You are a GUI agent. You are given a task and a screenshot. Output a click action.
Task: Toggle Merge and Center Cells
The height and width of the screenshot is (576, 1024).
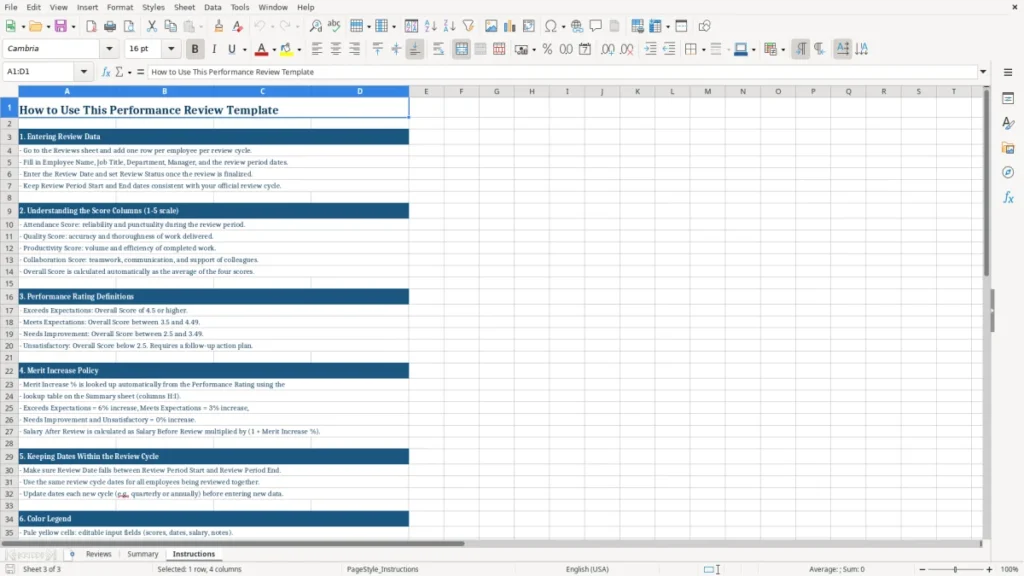[x=461, y=49]
